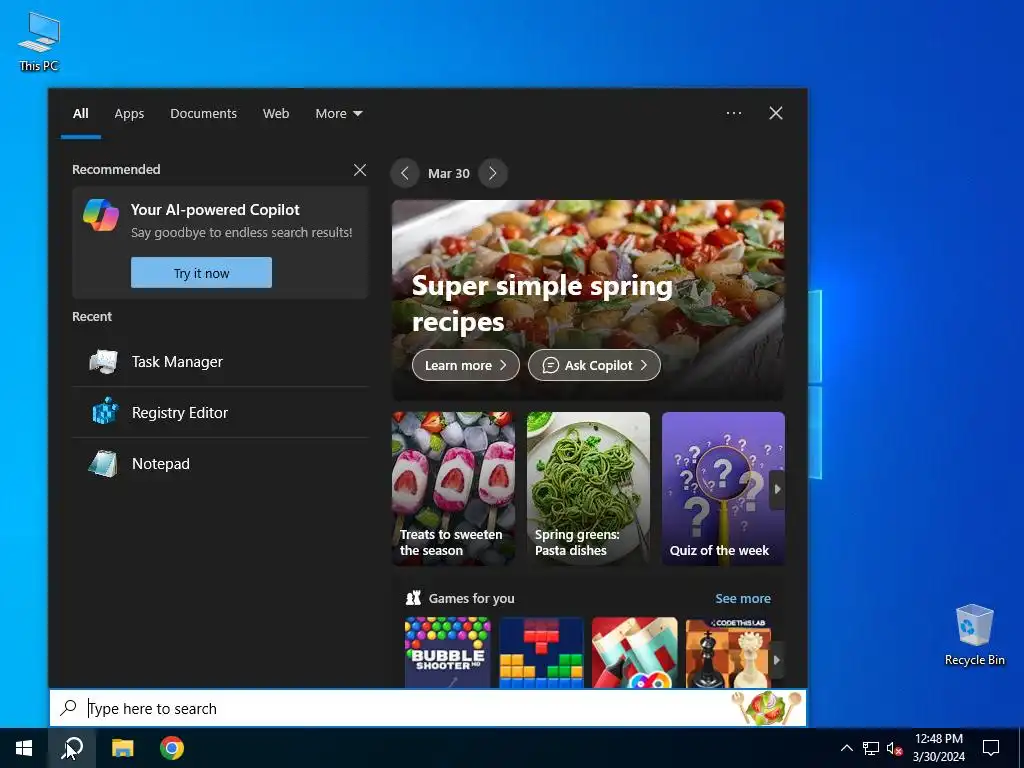Select the Recycle Bin desktop icon
1024x768 pixels.
click(x=974, y=635)
